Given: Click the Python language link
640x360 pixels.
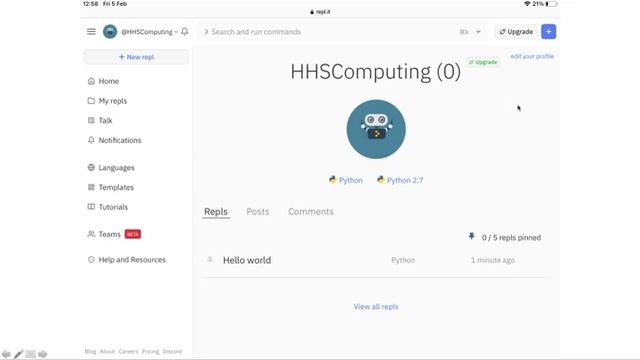Looking at the screenshot, I should [x=351, y=180].
